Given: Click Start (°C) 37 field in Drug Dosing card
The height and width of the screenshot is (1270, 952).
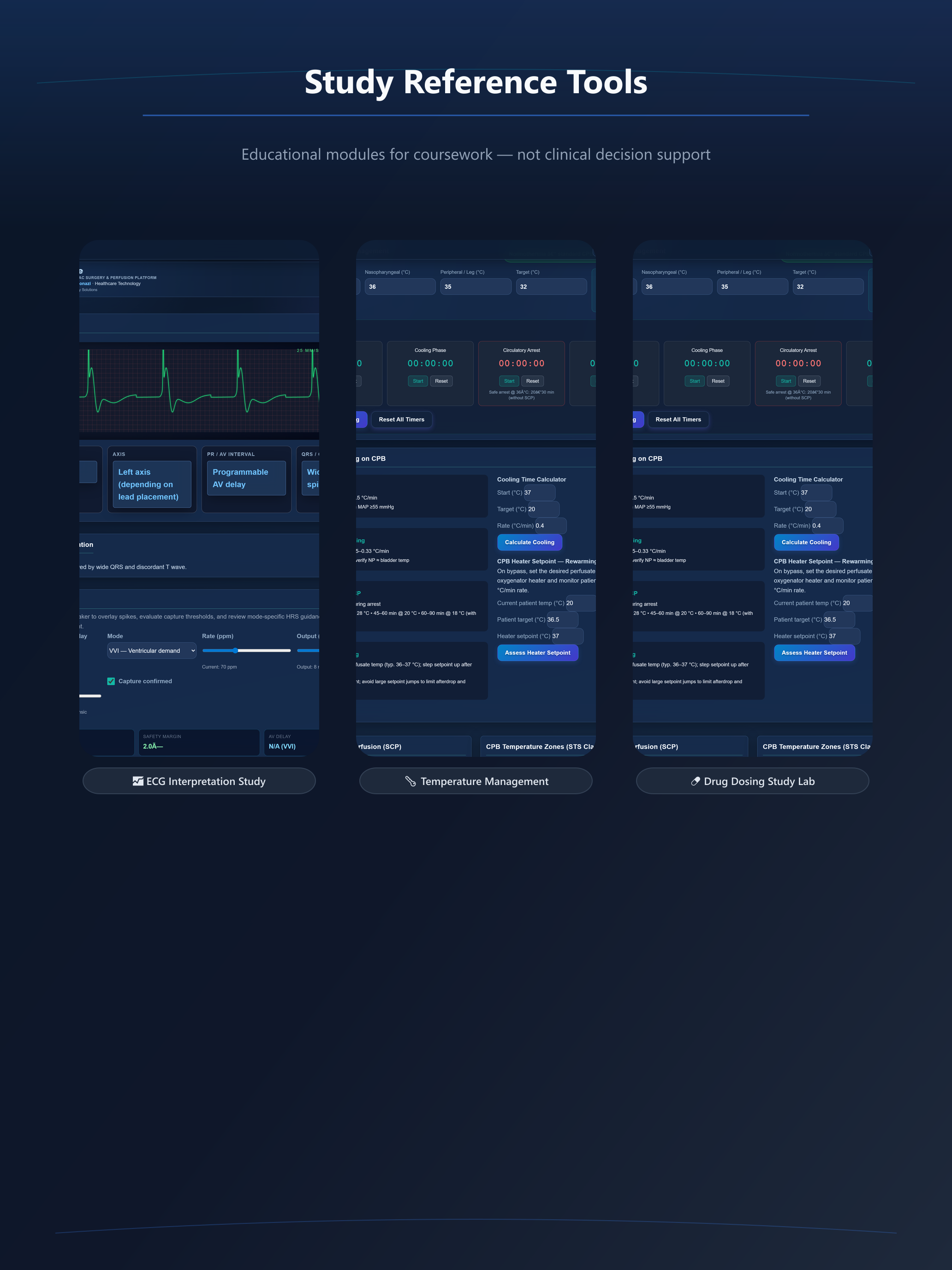Looking at the screenshot, I should pyautogui.click(x=815, y=492).
